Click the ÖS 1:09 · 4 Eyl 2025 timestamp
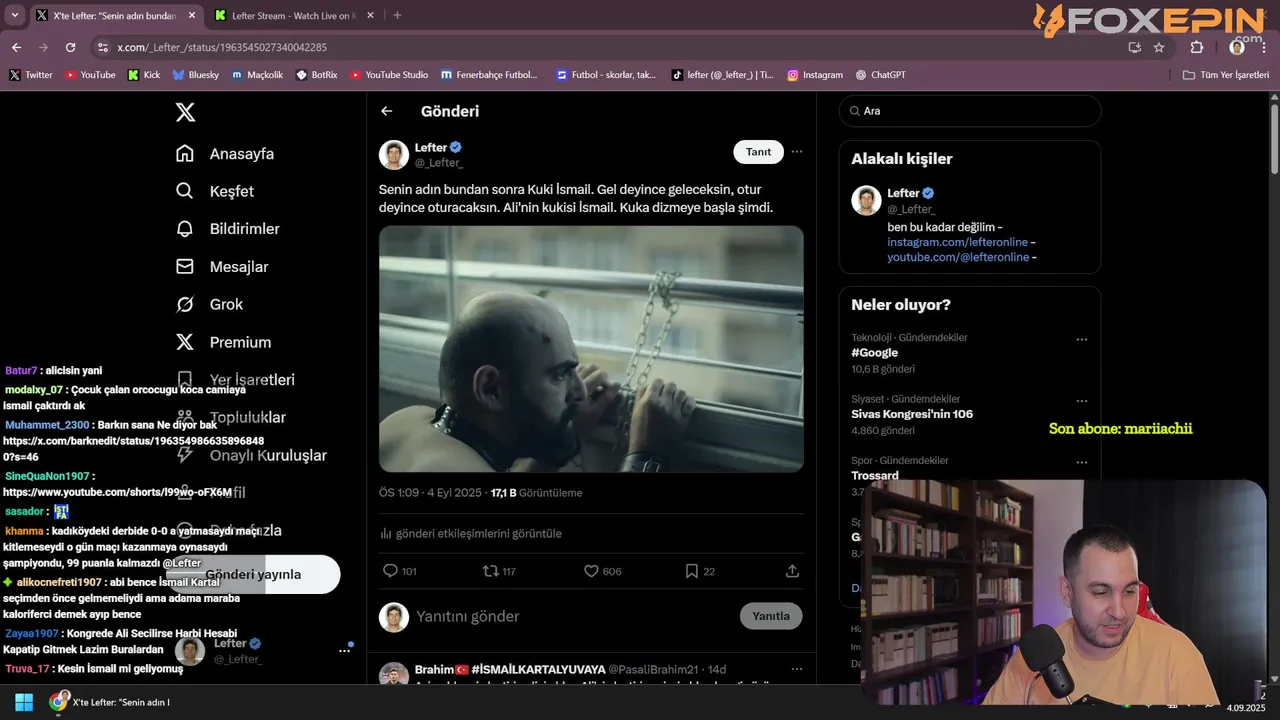 pyautogui.click(x=430, y=493)
